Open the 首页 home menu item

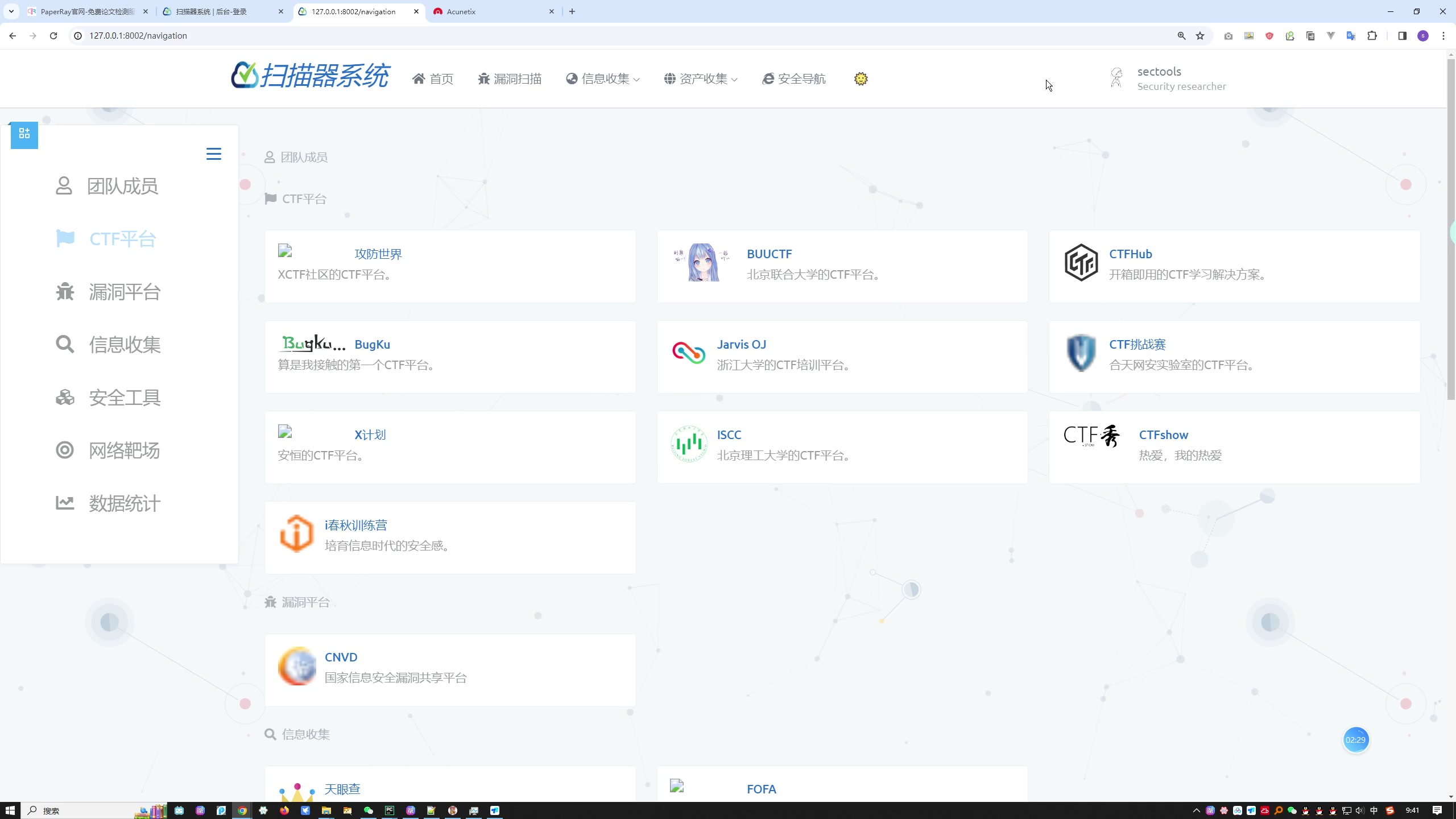pos(433,78)
